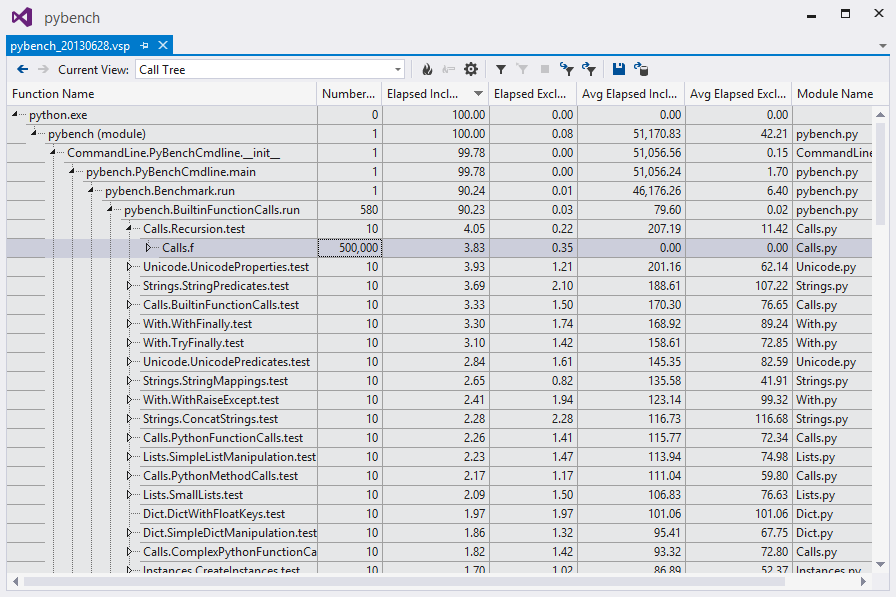Sort by Avg Elapsed Exclusive column header
The width and height of the screenshot is (896, 597).
pyautogui.click(x=738, y=94)
